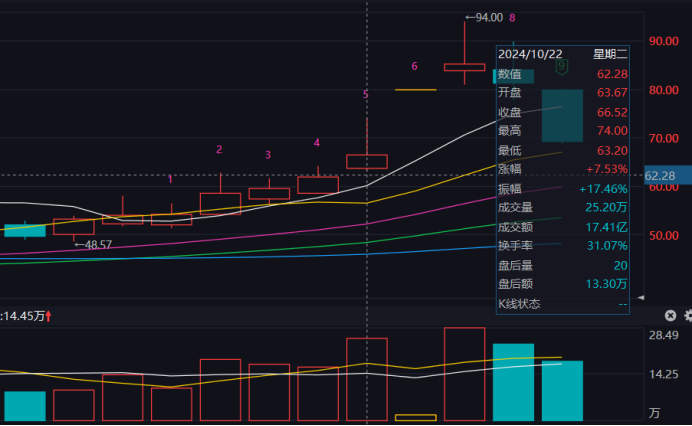Select the candlestick marked with number 5

click(367, 161)
